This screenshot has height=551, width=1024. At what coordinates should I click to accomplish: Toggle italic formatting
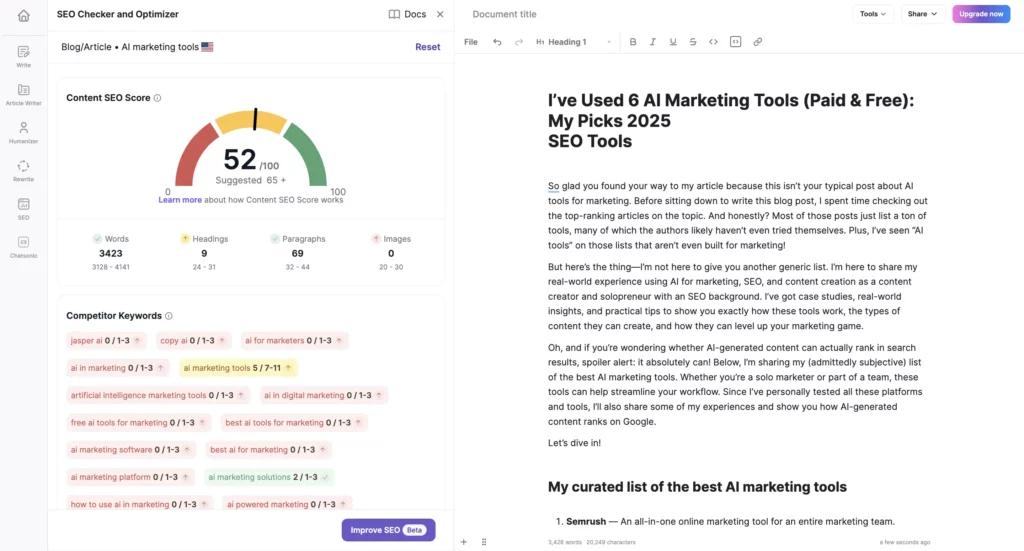[652, 42]
